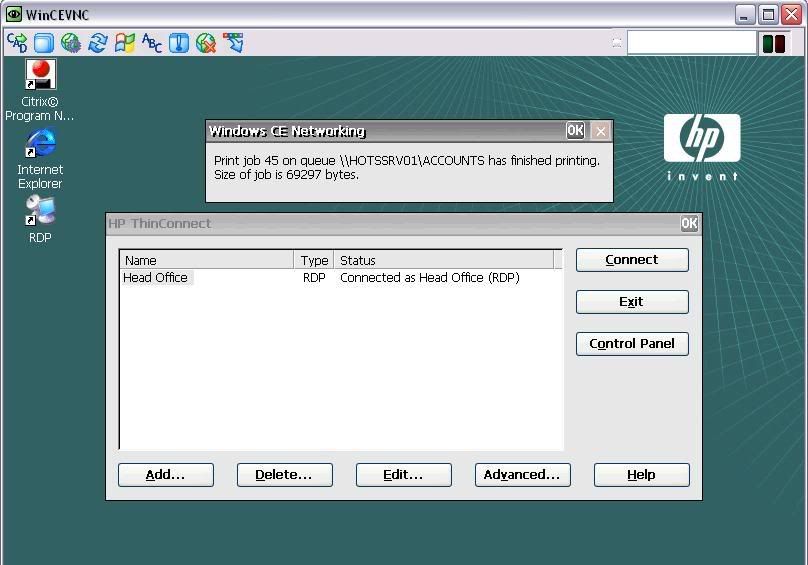Image resolution: width=808 pixels, height=565 pixels.
Task: Click the Exit button in ThinConnect
Action: [632, 302]
